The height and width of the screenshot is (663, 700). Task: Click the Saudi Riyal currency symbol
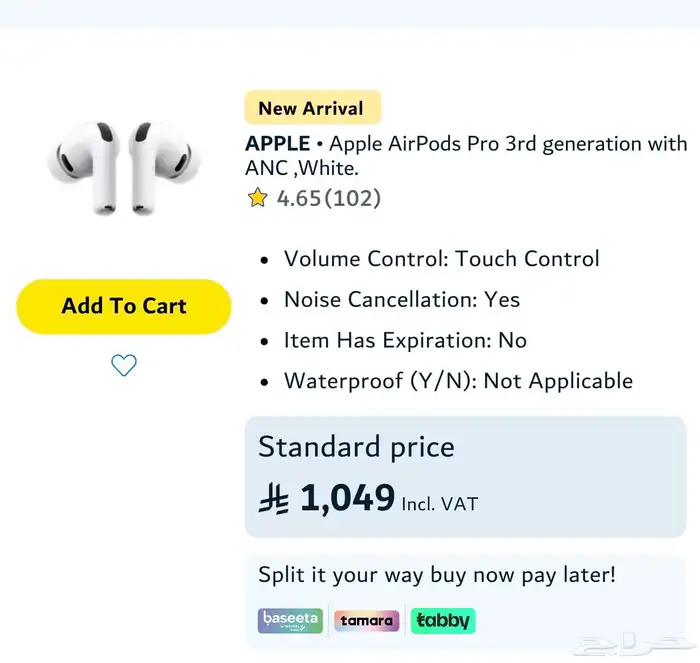click(273, 497)
